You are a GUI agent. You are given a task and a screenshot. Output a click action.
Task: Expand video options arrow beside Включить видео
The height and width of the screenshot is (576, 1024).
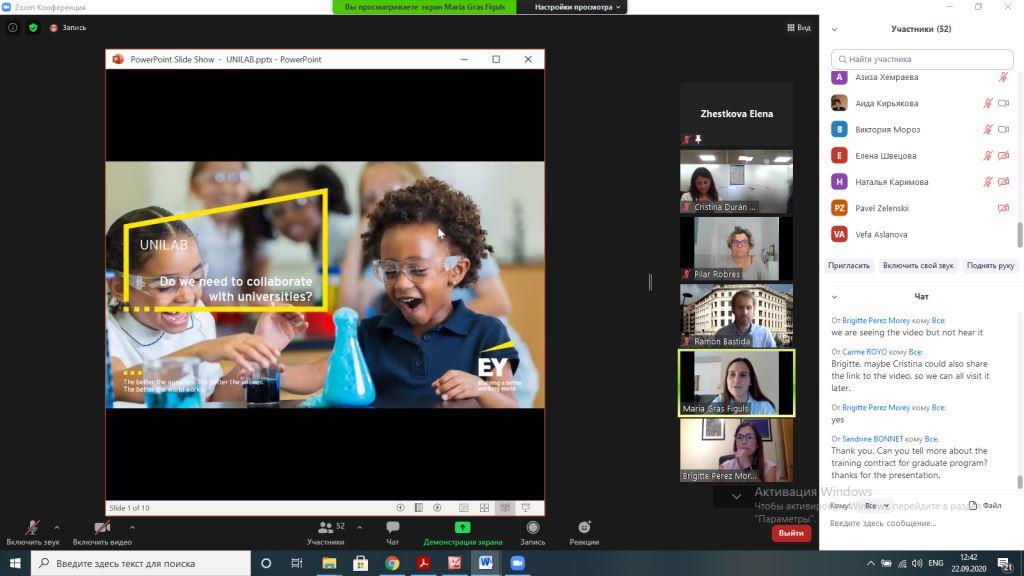[x=132, y=528]
